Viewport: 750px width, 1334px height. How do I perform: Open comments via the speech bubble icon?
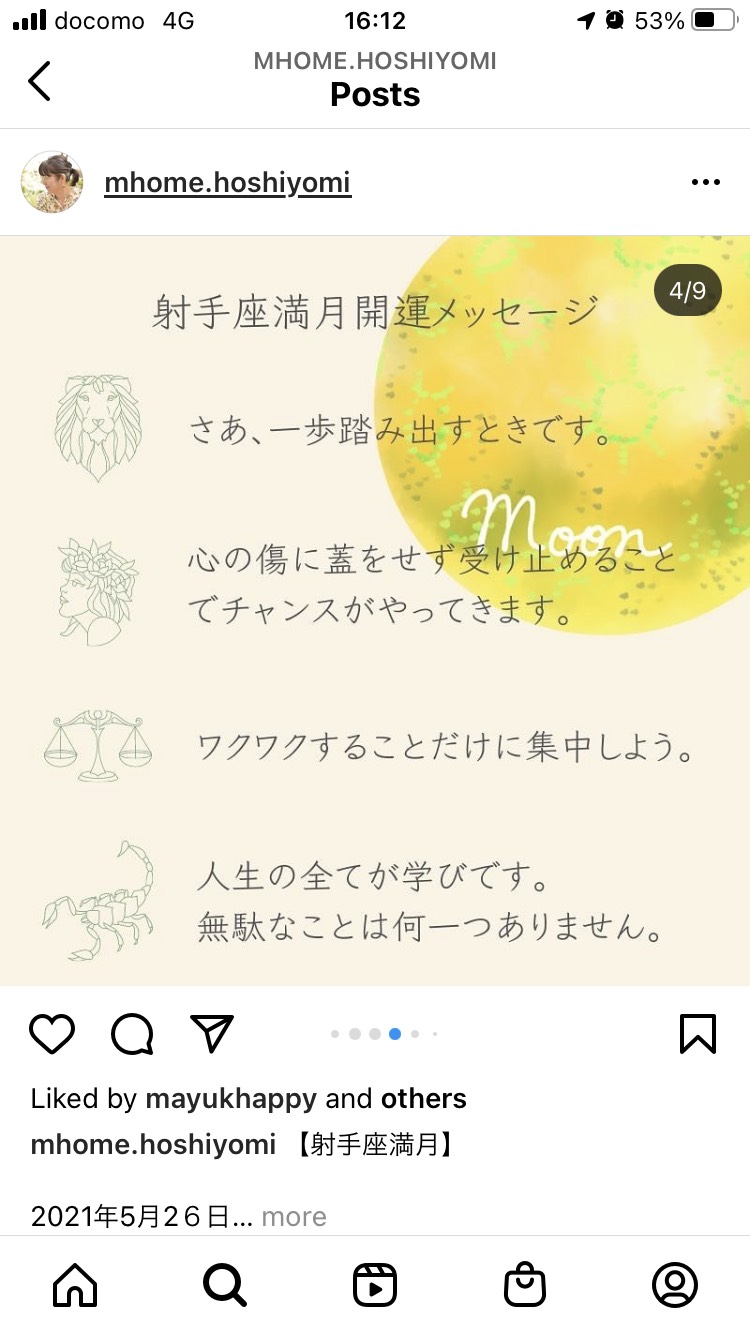click(x=132, y=1034)
